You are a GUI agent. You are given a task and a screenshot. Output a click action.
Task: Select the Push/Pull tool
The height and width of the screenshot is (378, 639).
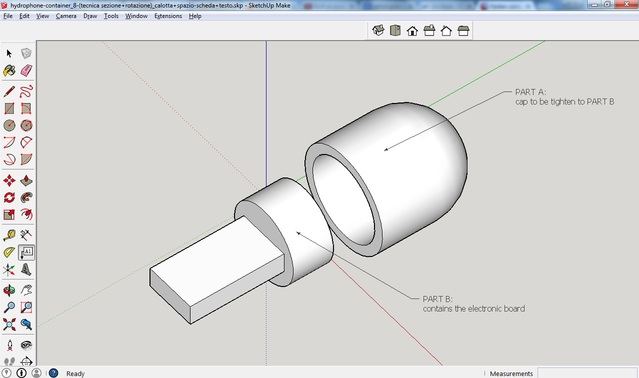pyautogui.click(x=26, y=180)
